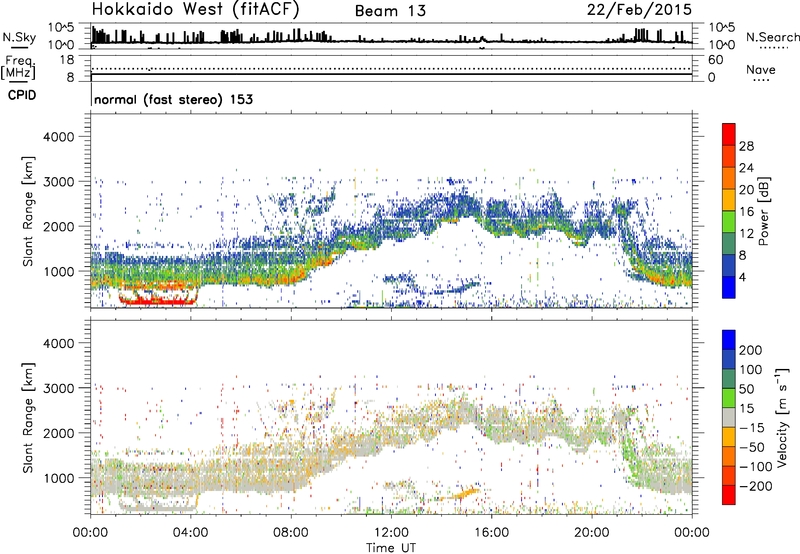Select the 'Power [dB]' color bar title
The height and width of the screenshot is (554, 800).
763,211
